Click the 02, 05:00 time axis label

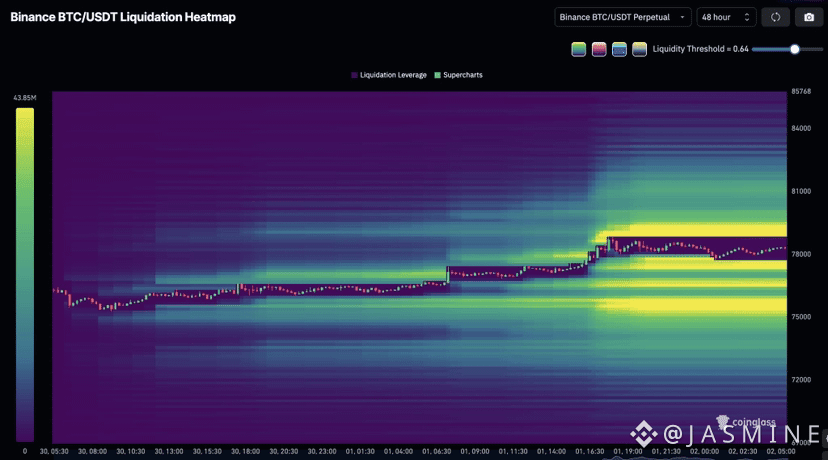coord(781,452)
